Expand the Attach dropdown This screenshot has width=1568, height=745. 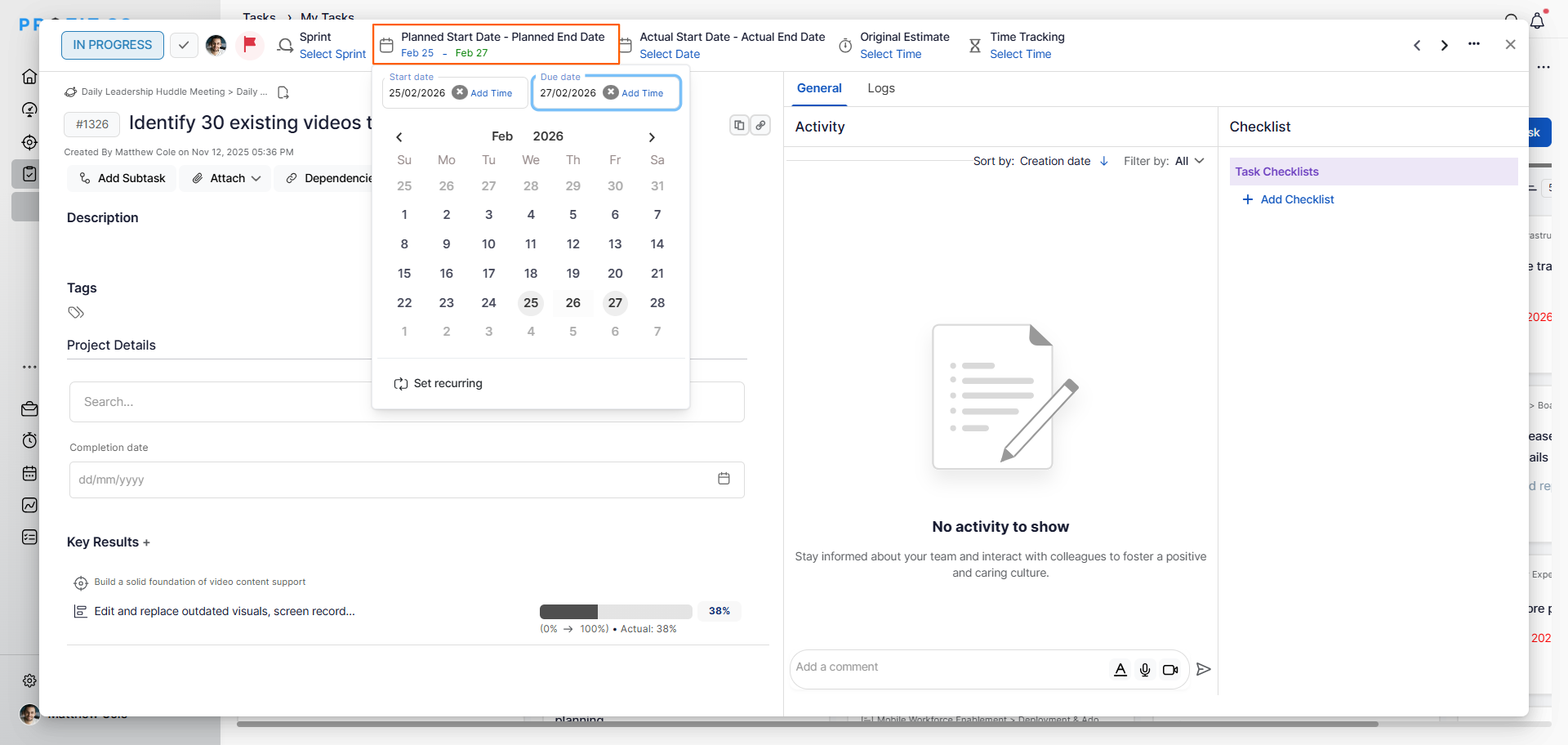click(227, 178)
